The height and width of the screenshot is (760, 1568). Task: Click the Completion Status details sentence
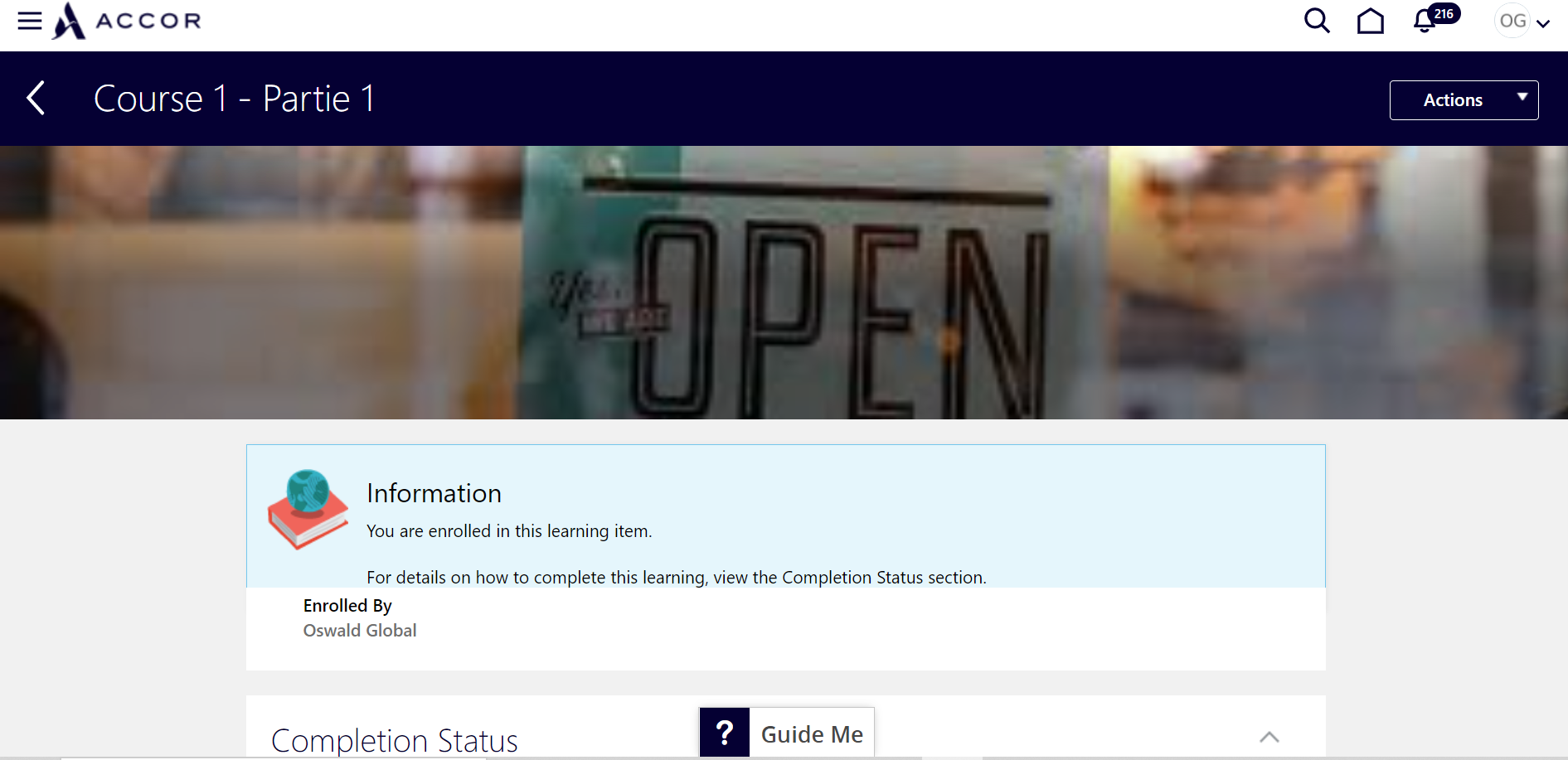677,578
